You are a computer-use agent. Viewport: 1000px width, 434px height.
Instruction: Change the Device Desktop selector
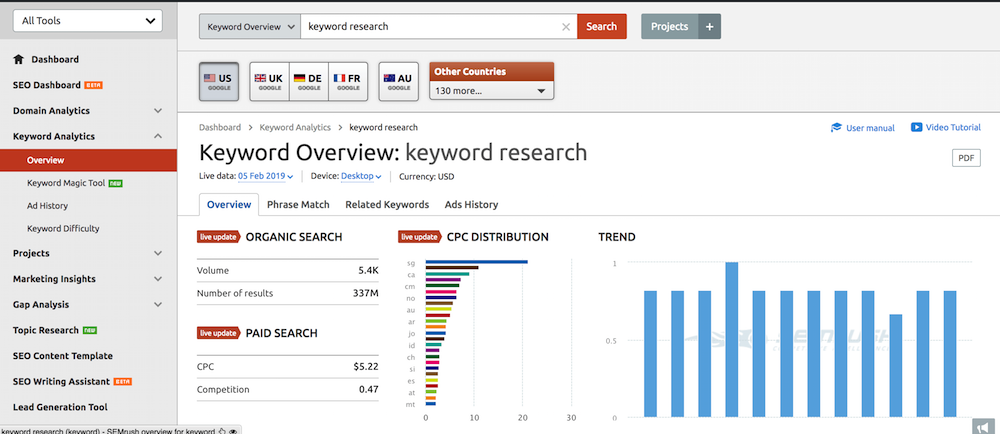(361, 177)
